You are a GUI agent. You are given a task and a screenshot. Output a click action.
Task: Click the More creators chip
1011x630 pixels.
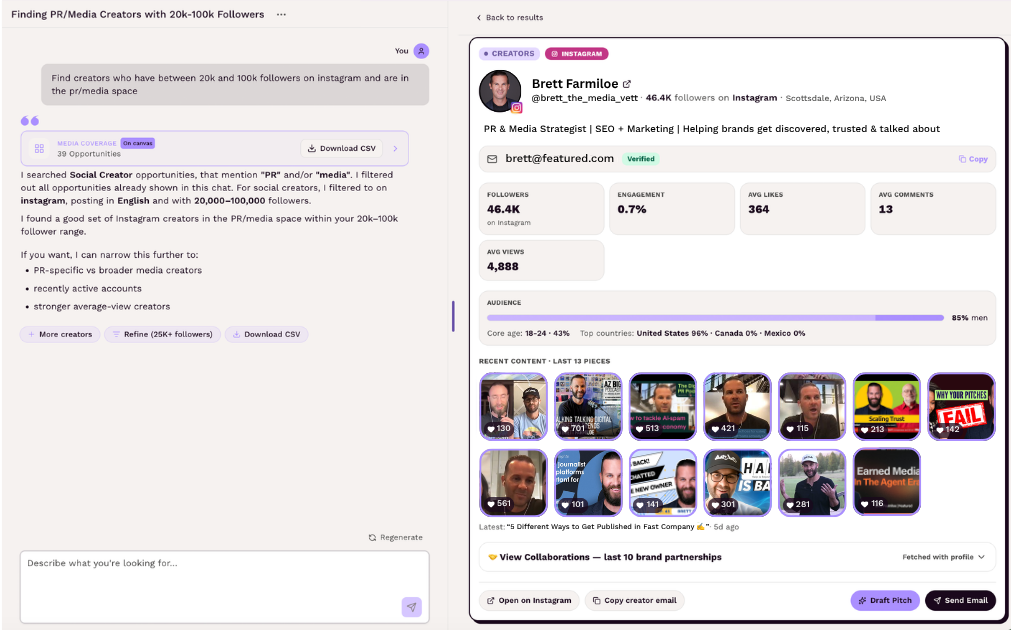(x=60, y=334)
